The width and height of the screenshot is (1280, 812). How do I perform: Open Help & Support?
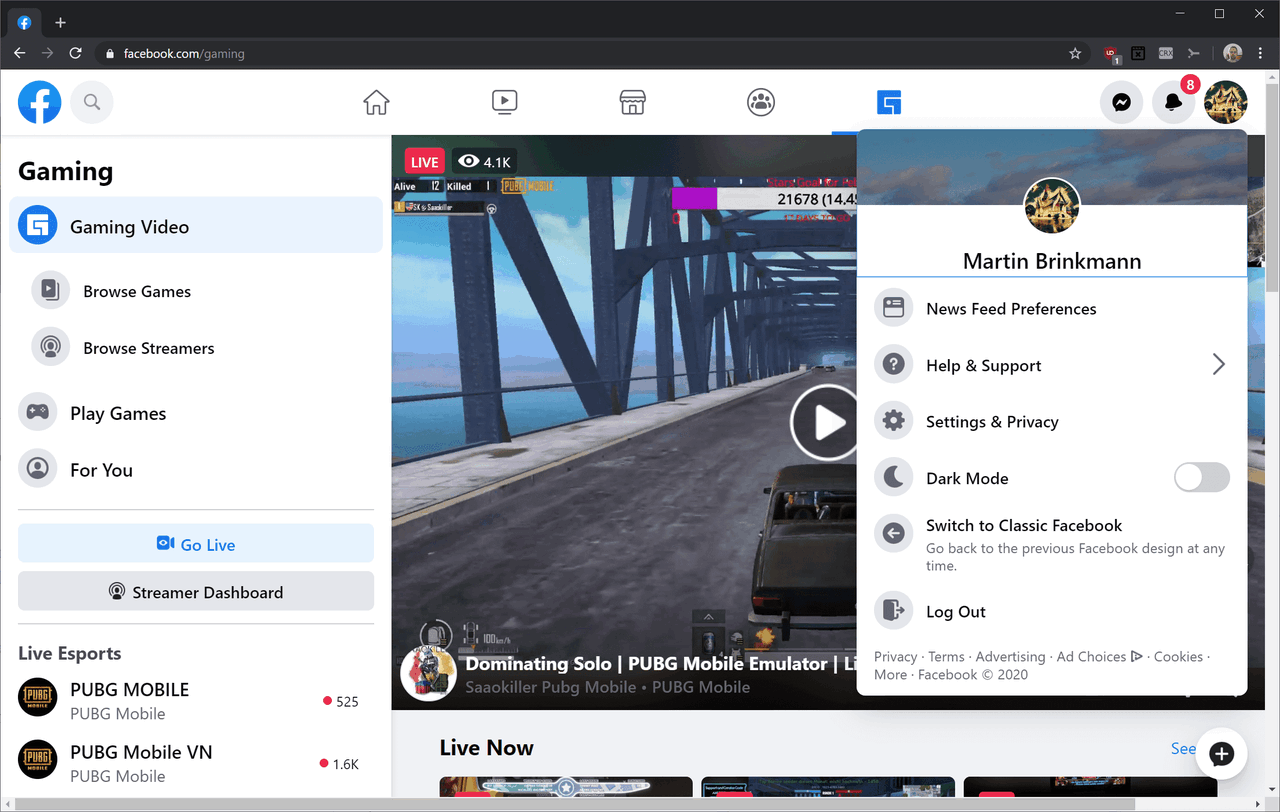(x=1052, y=365)
